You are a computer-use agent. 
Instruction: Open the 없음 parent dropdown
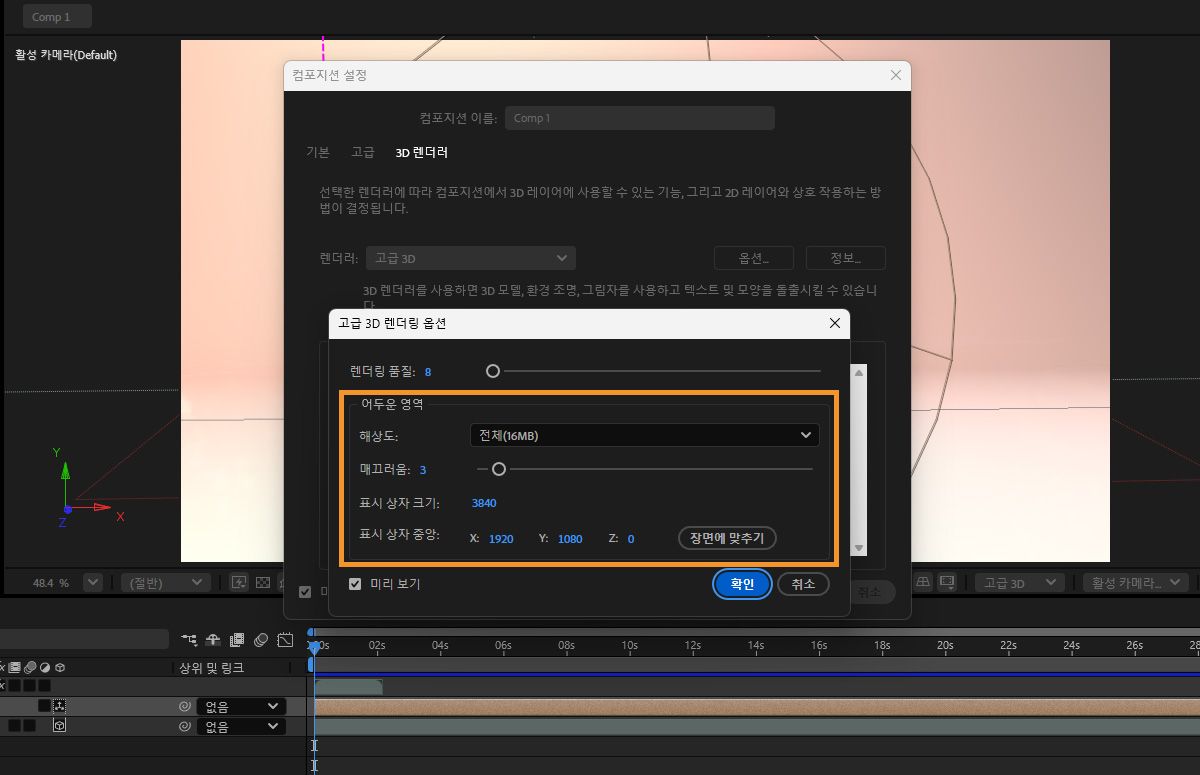pos(240,706)
